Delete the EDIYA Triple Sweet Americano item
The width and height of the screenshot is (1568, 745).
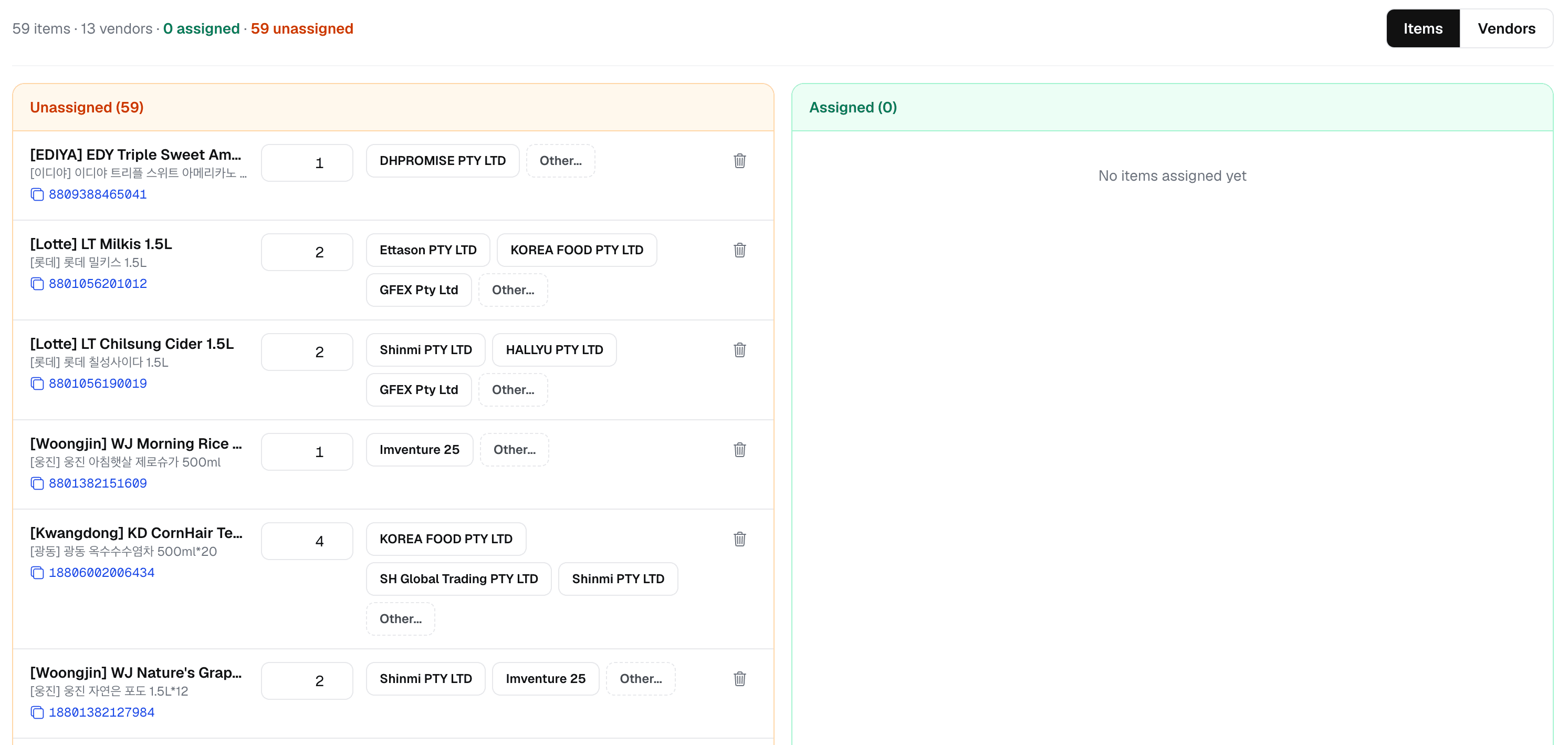pos(739,161)
